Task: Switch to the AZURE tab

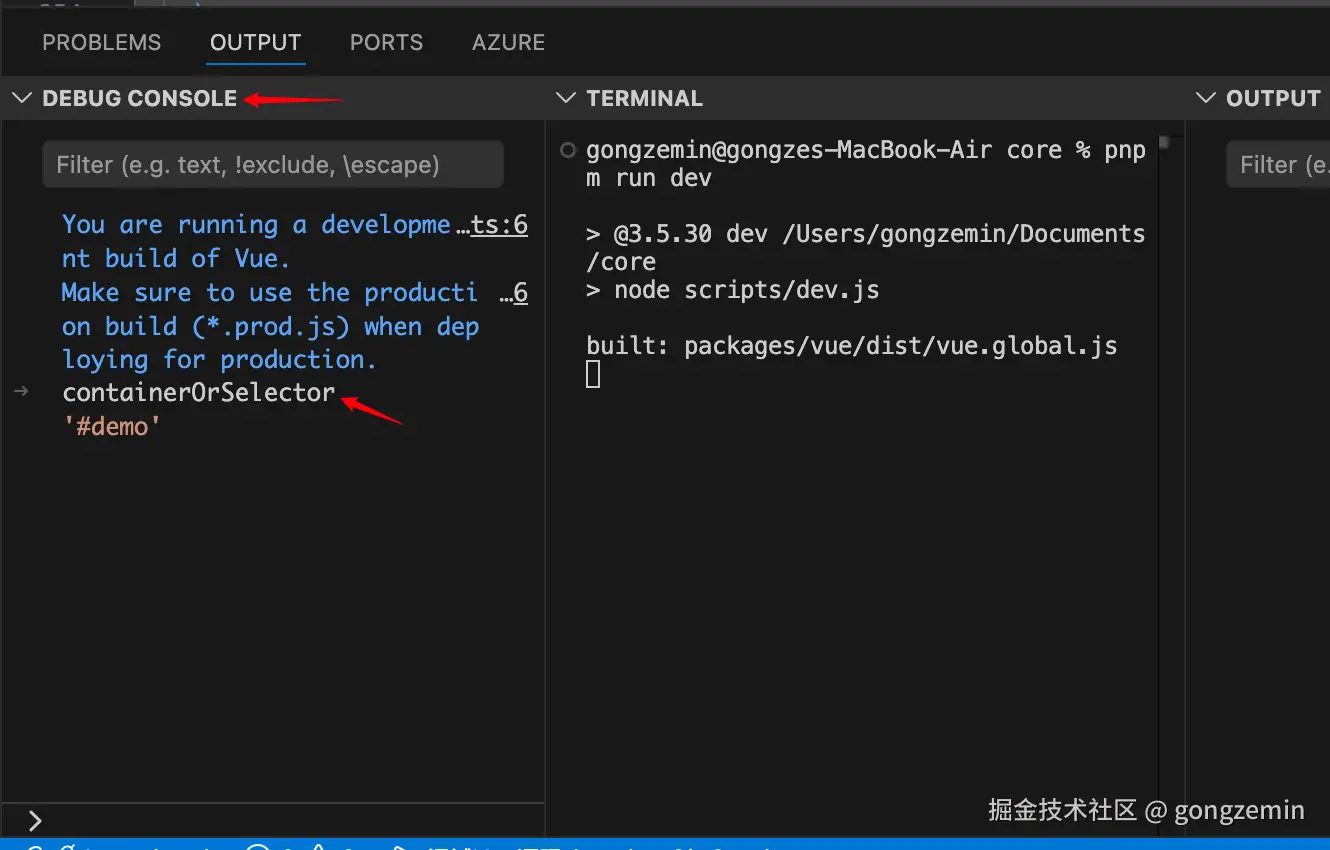Action: (508, 43)
